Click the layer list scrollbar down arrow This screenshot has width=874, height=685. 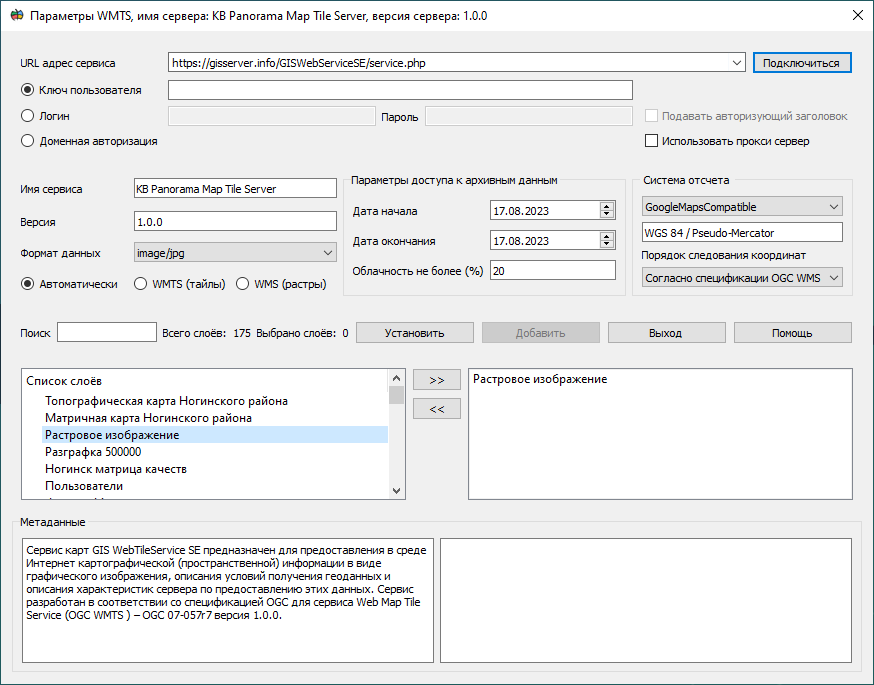point(396,490)
